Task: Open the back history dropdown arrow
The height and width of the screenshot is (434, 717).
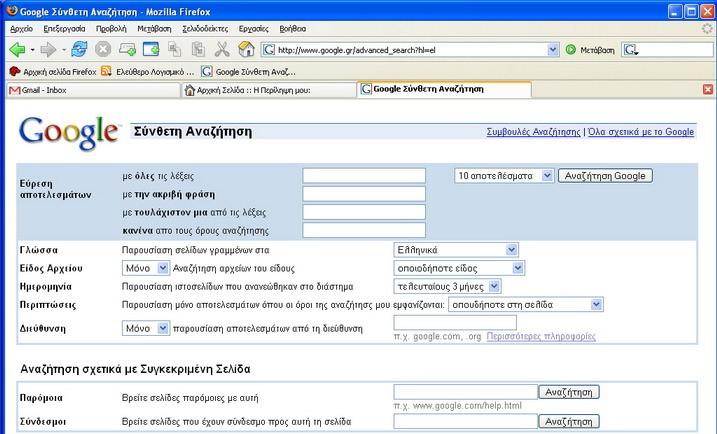Action: pyautogui.click(x=32, y=49)
